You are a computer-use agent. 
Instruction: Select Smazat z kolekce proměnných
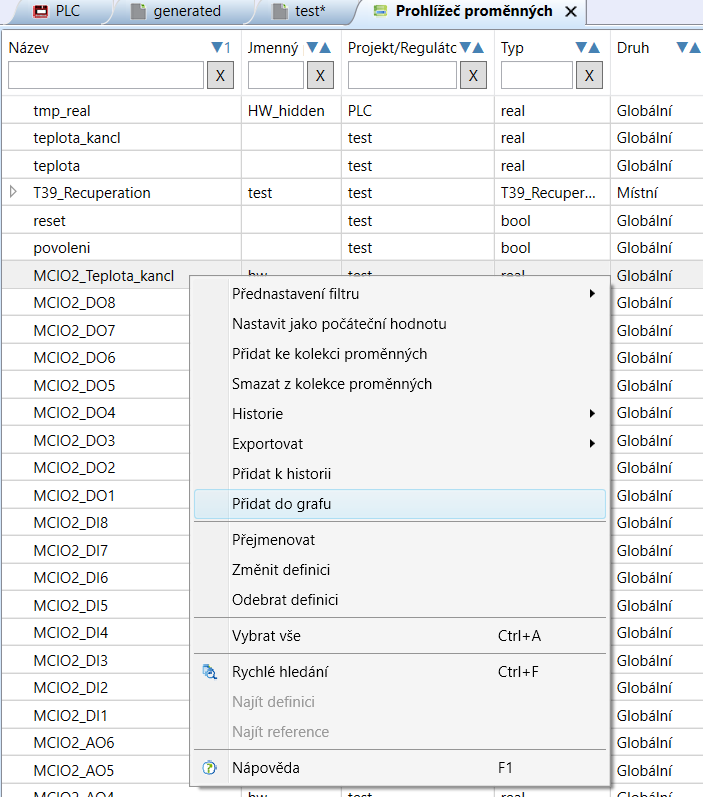pyautogui.click(x=400, y=384)
